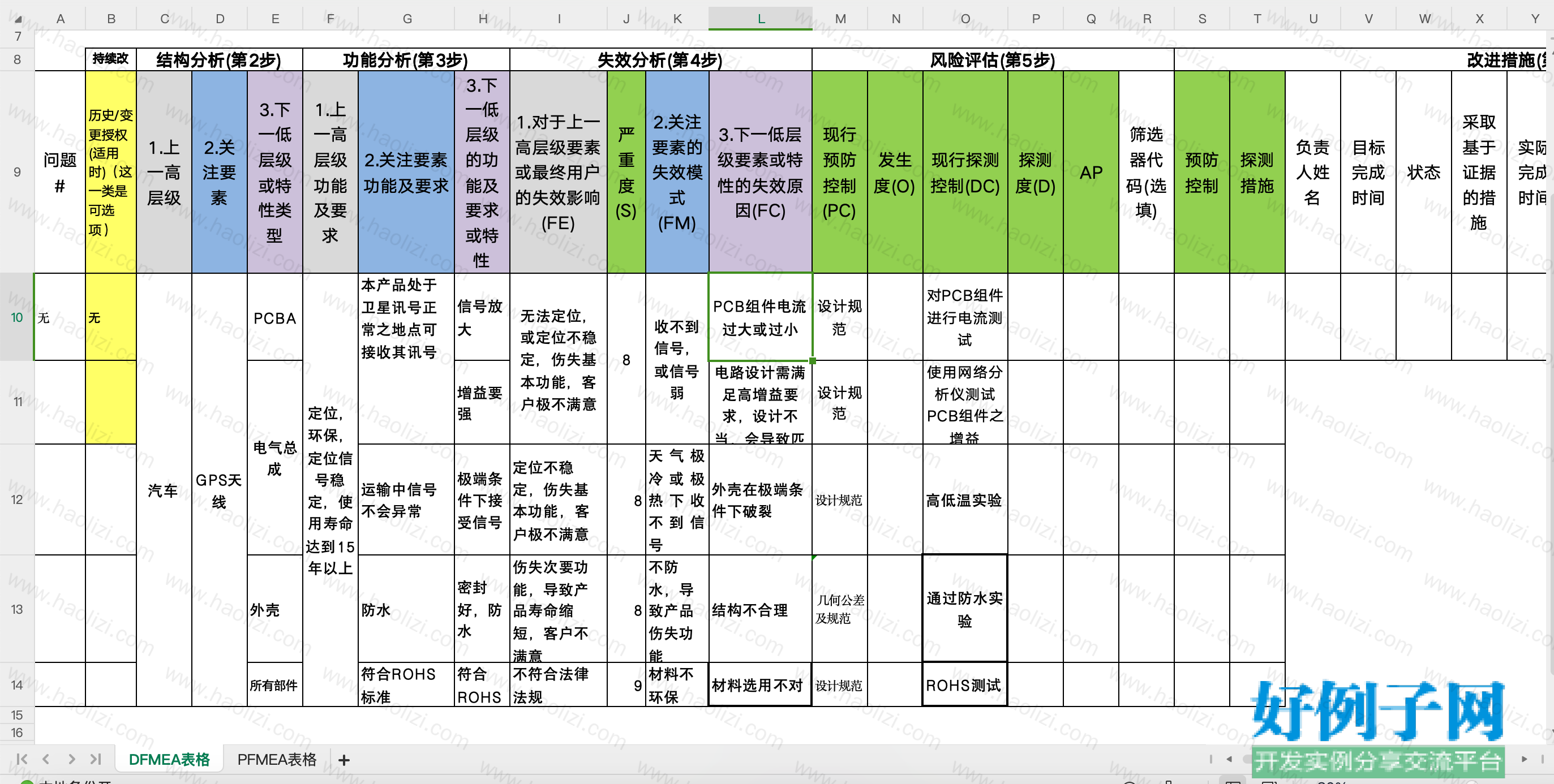Click the select-all corner triangle

tap(17, 18)
